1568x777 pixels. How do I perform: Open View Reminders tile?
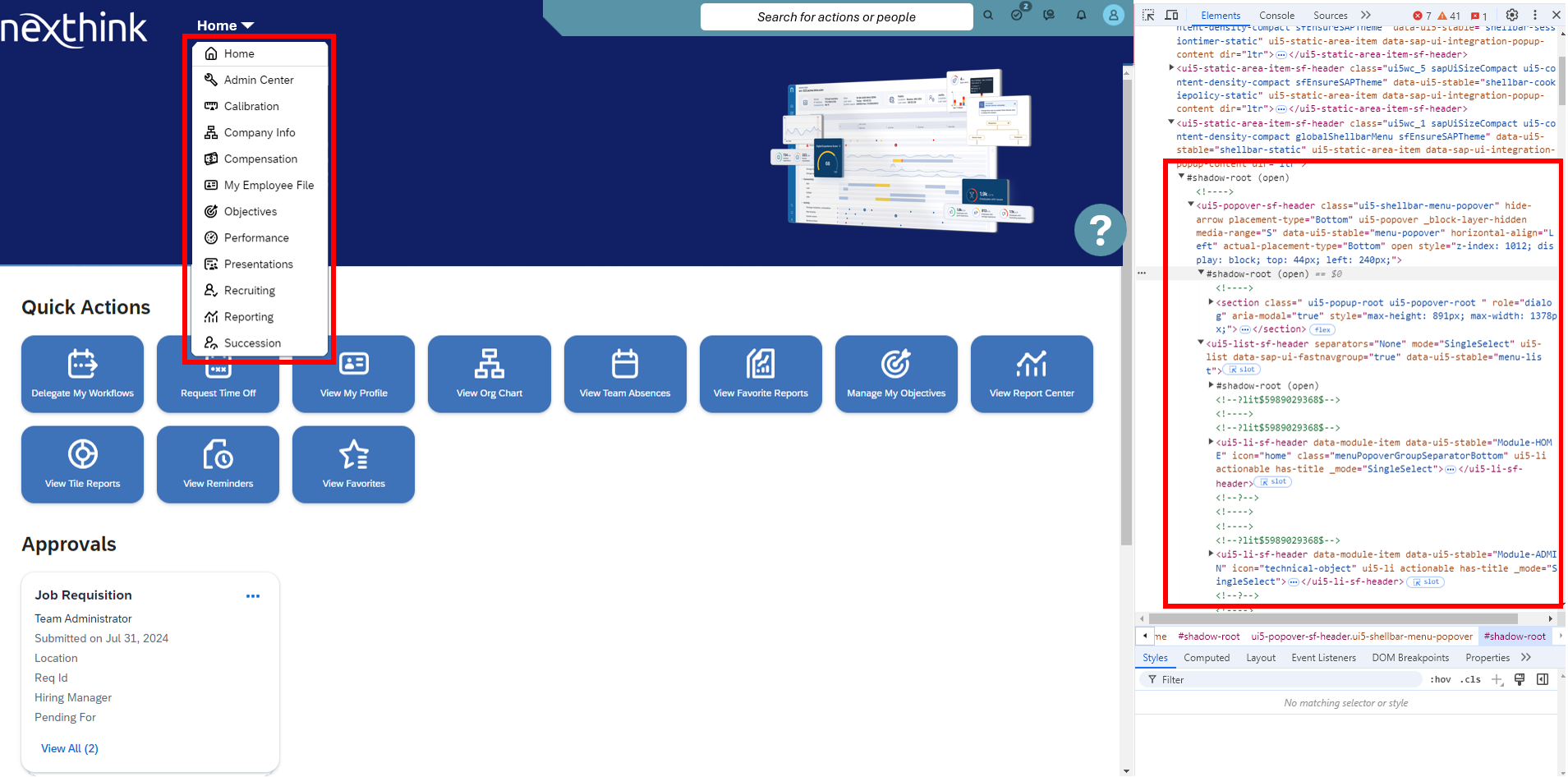[x=218, y=464]
